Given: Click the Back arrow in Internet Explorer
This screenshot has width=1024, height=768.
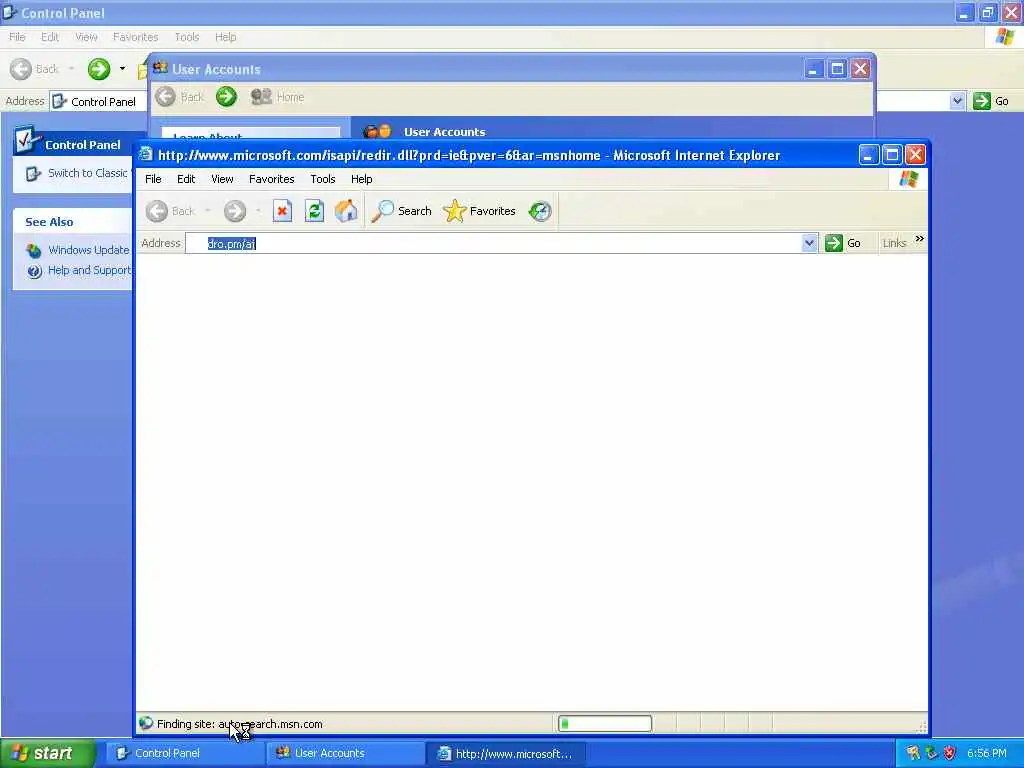Looking at the screenshot, I should [157, 211].
